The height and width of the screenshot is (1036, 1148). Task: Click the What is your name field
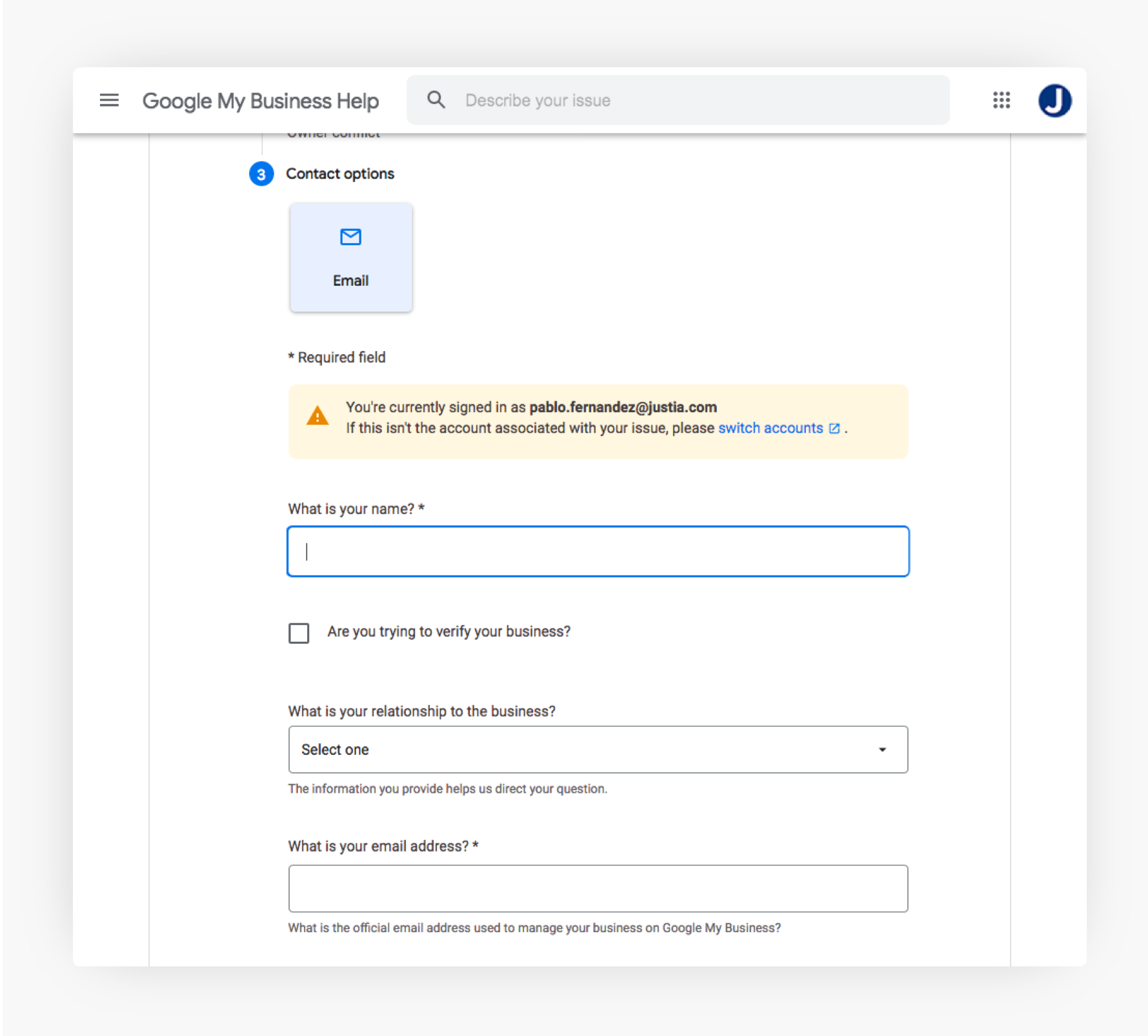pos(598,552)
